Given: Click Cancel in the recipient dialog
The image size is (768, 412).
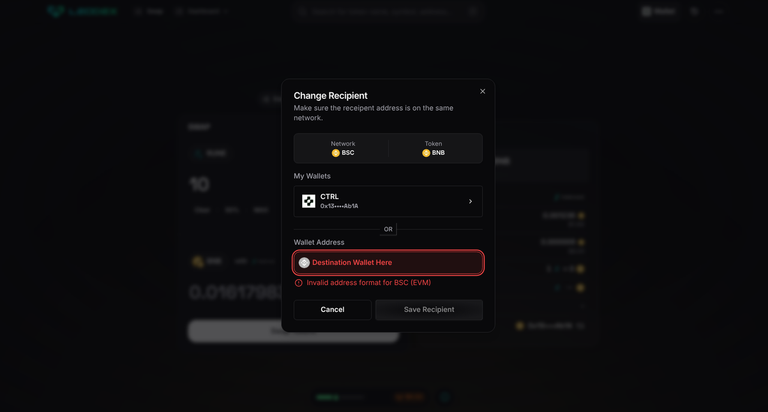Looking at the screenshot, I should click(x=332, y=310).
